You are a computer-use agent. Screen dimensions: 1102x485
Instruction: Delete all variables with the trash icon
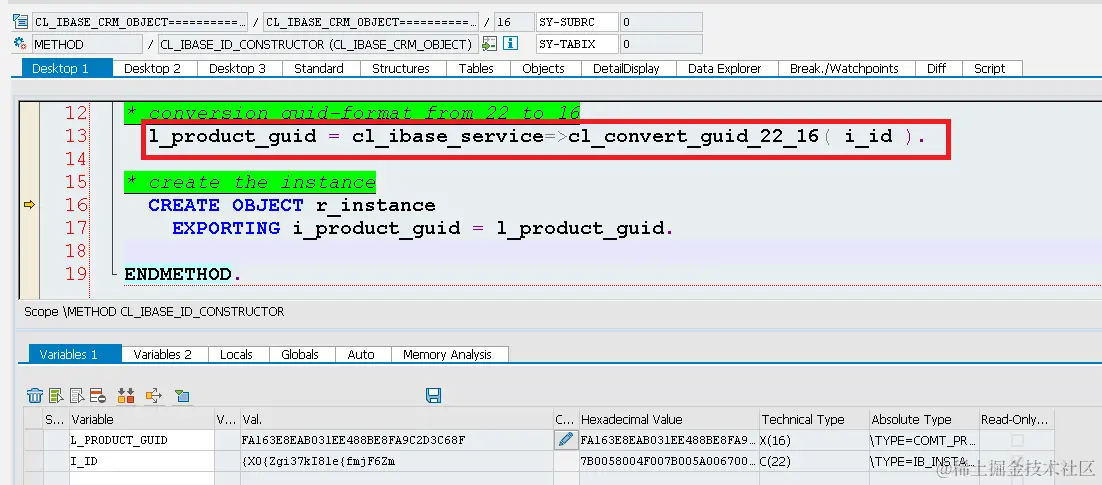(34, 396)
